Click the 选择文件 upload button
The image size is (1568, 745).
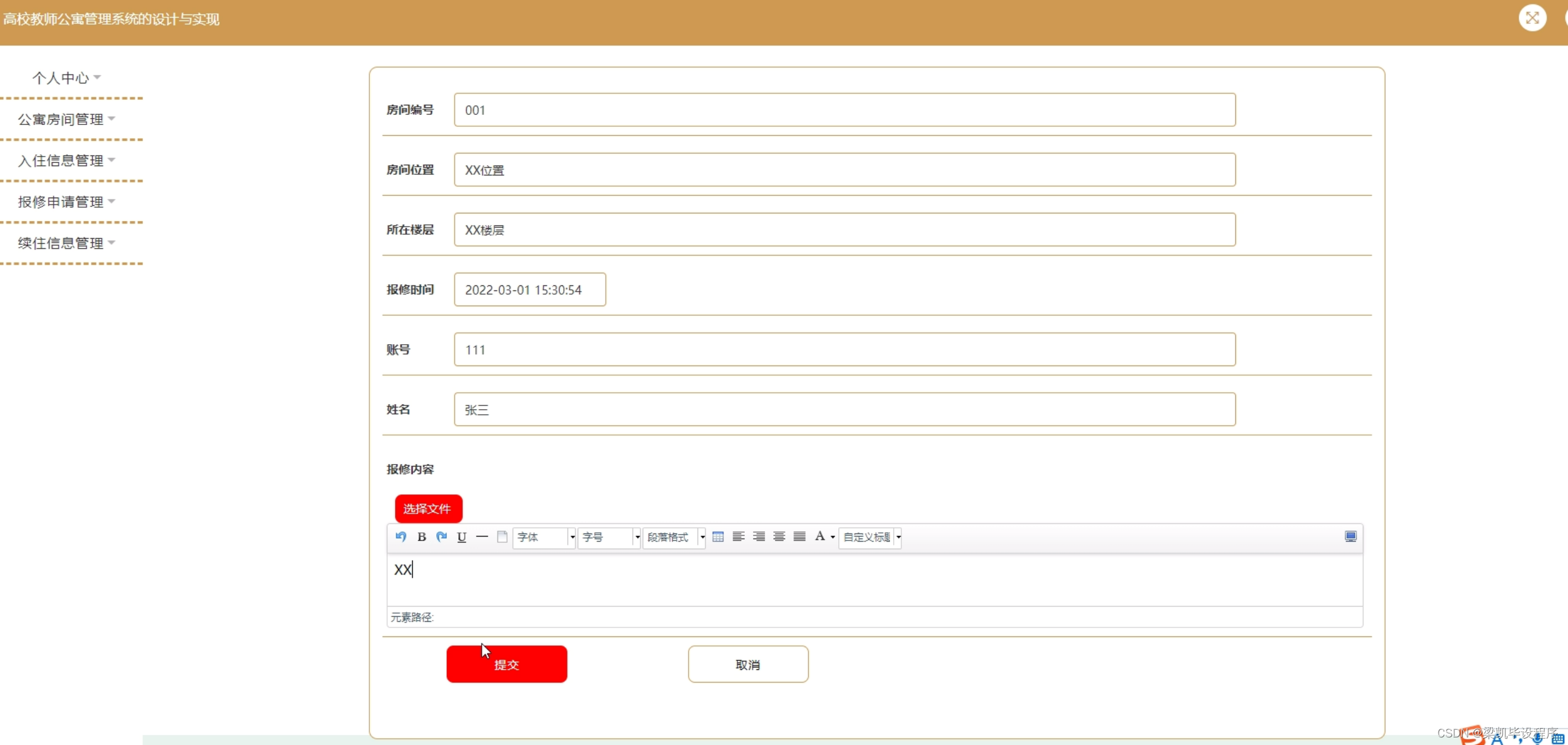(x=428, y=509)
